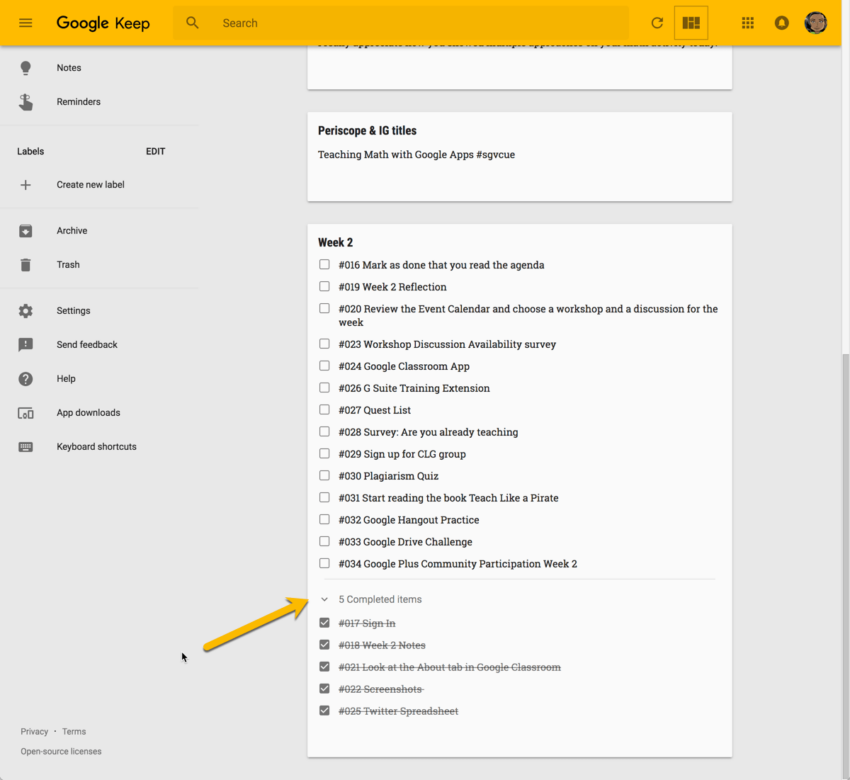
Task: Check #028 Survey: Are you already teaching
Action: (324, 431)
